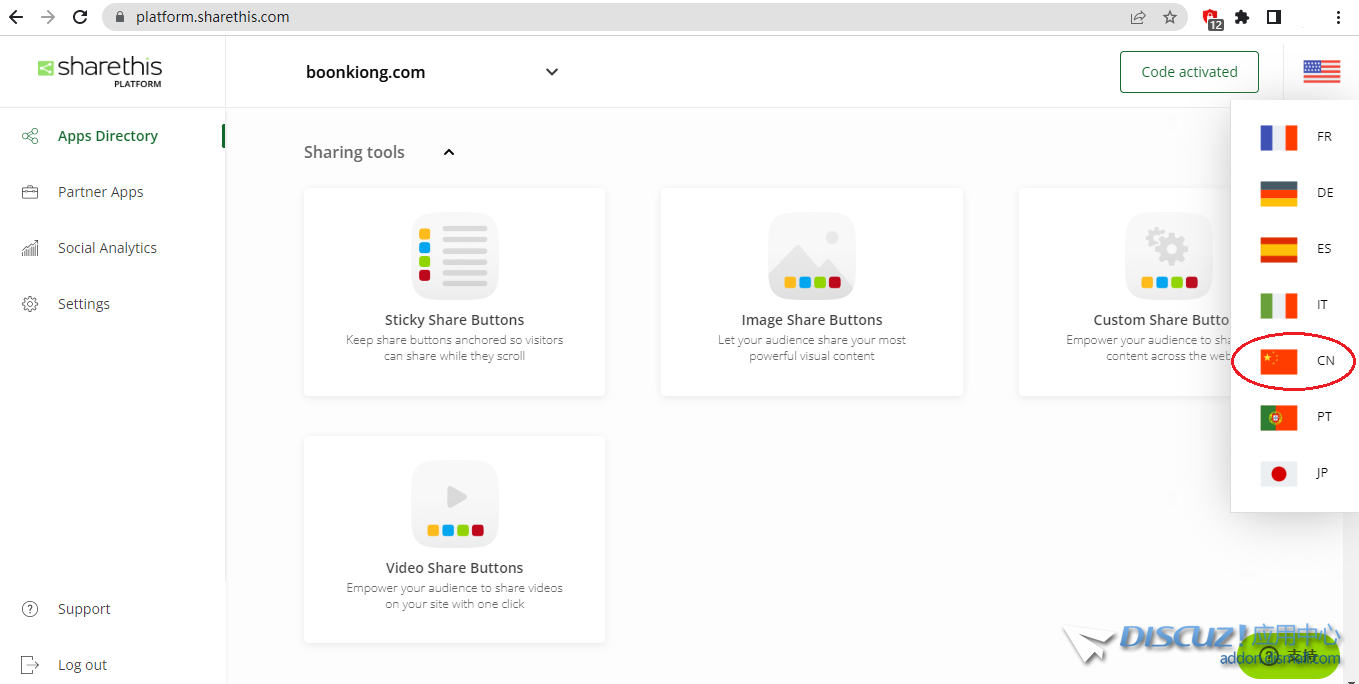This screenshot has height=684, width=1359.
Task: Open the red shield extension icon
Action: coord(1212,18)
